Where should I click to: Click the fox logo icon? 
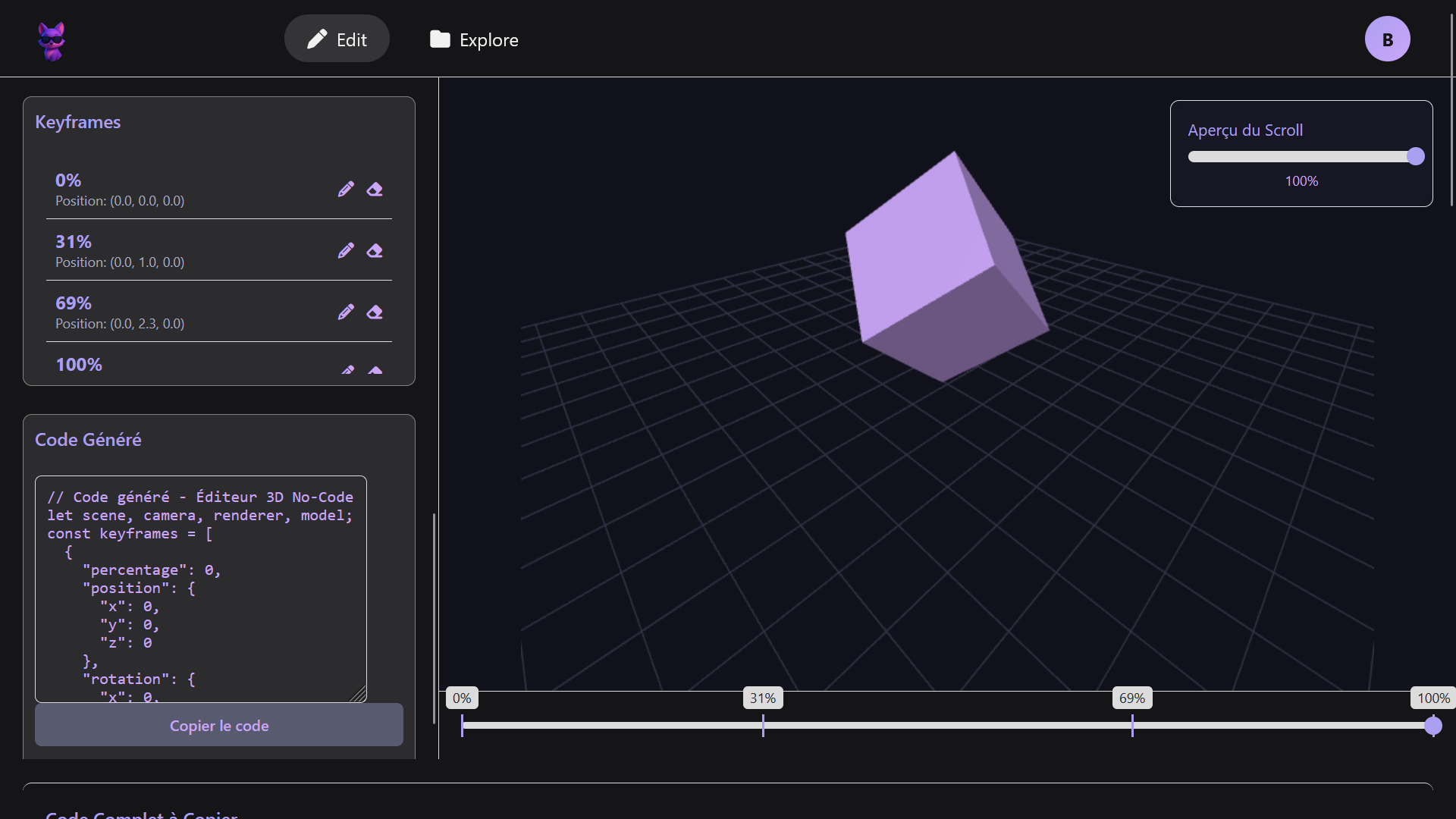click(52, 40)
